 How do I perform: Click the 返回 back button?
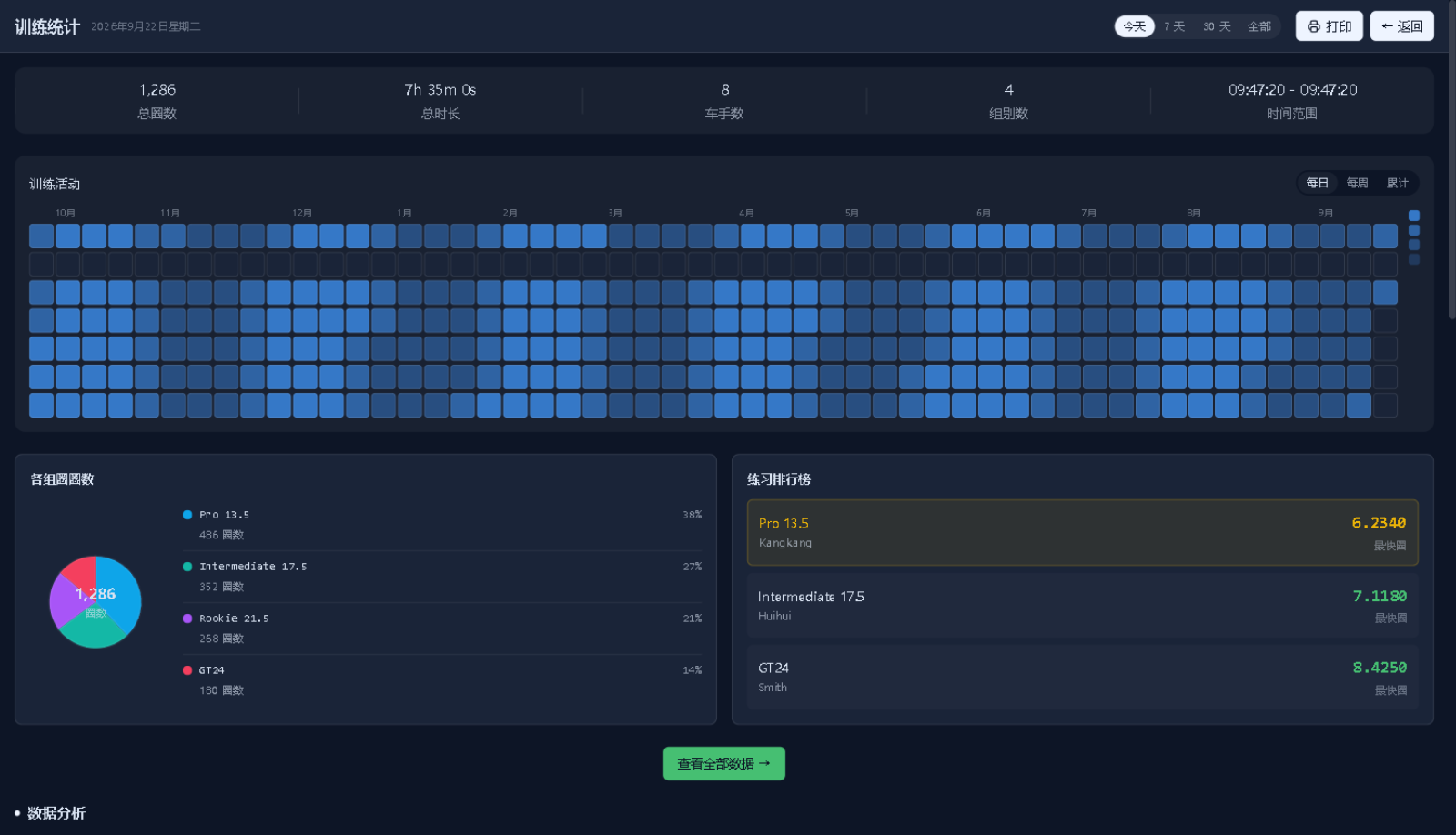coord(1401,26)
